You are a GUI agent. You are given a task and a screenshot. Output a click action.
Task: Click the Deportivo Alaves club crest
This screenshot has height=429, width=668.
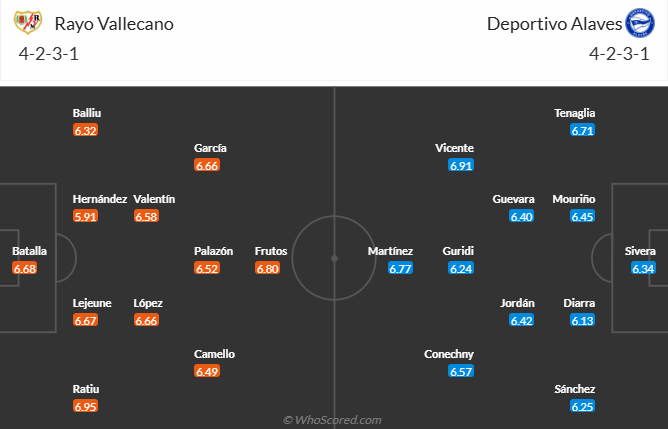pos(637,22)
